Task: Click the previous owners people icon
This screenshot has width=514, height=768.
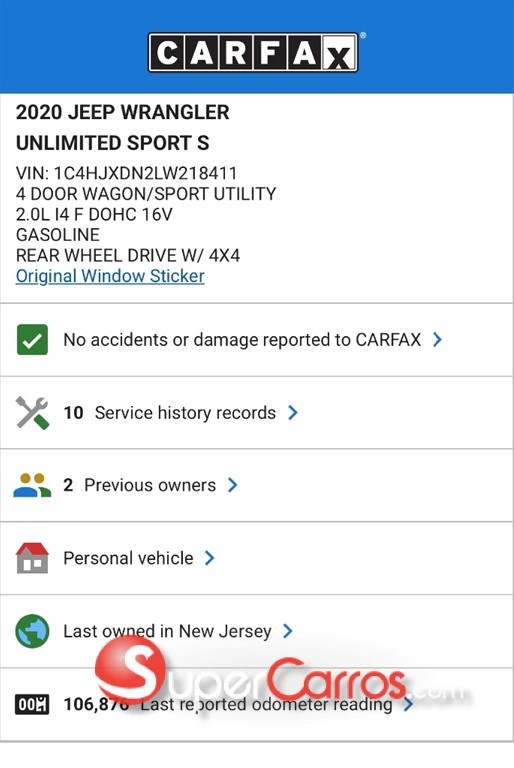Action: (x=32, y=485)
